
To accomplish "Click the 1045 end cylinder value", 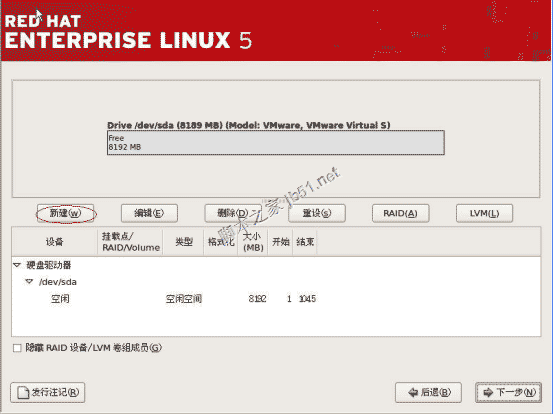I will pos(307,299).
